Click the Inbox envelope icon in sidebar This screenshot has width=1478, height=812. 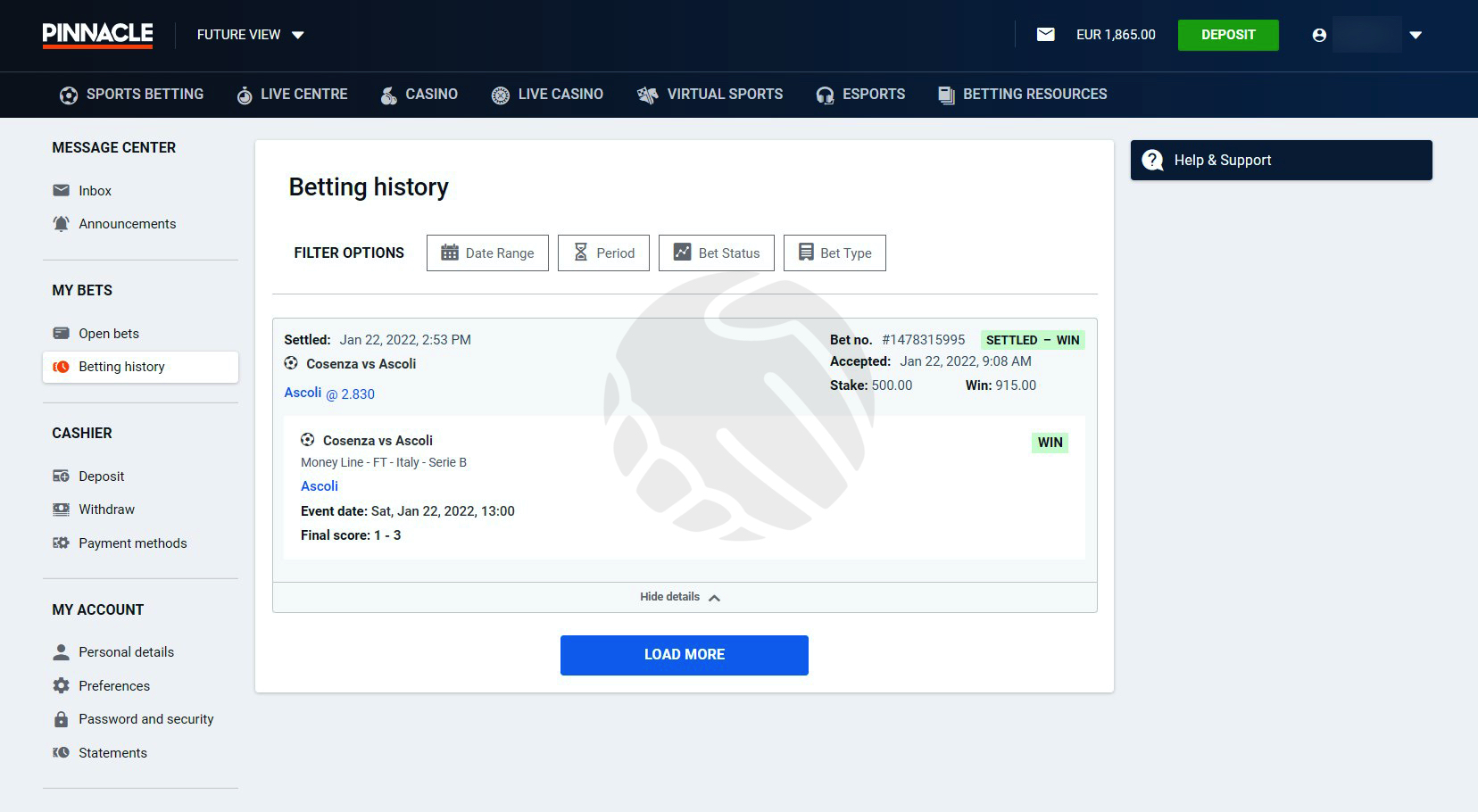point(61,190)
